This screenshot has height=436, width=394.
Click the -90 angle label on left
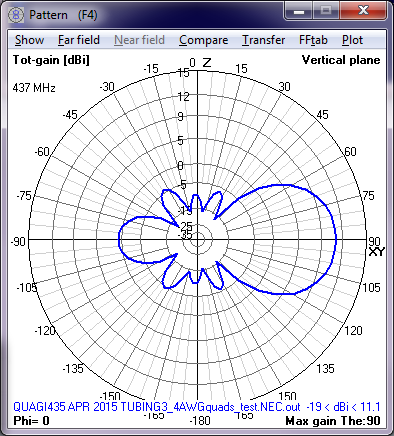tap(18, 241)
